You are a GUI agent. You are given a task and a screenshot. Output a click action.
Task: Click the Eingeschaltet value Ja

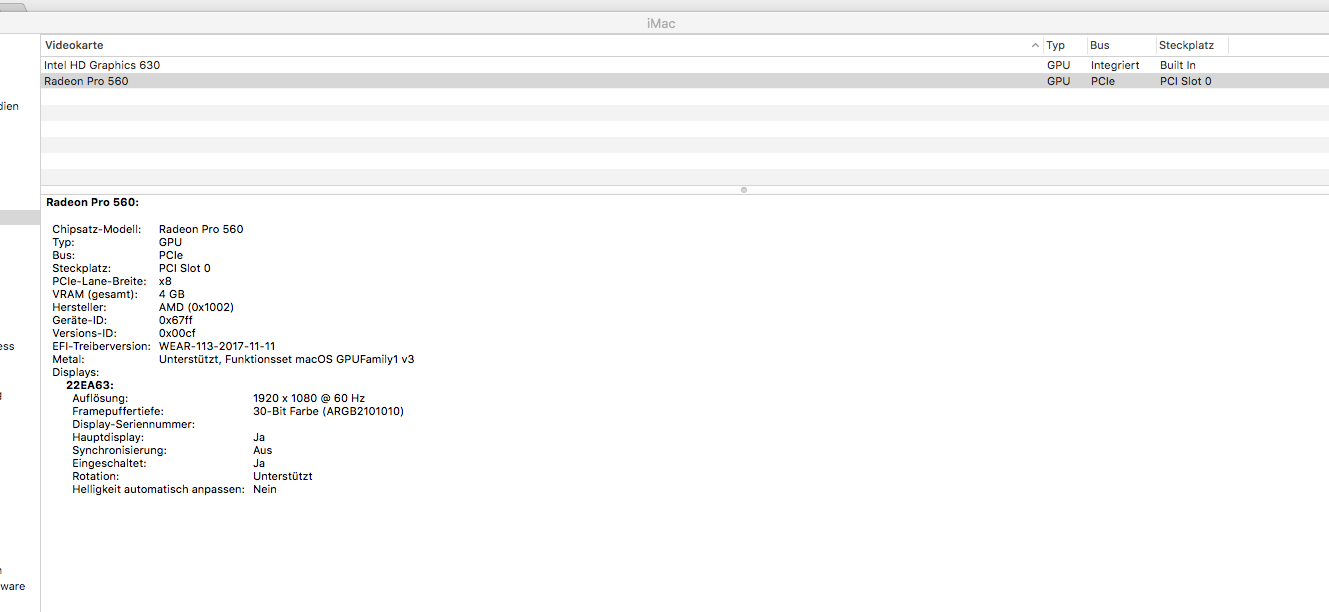point(259,463)
